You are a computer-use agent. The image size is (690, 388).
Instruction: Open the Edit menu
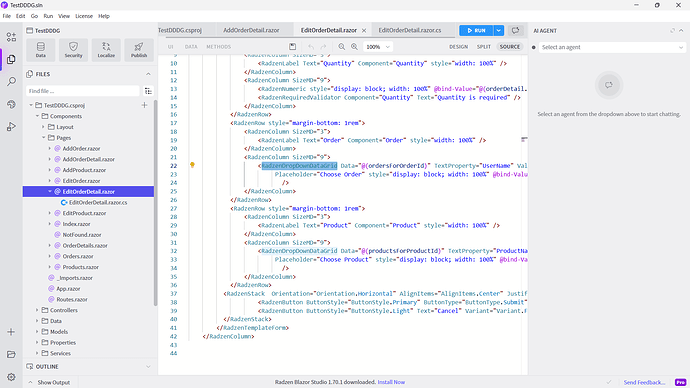click(21, 16)
